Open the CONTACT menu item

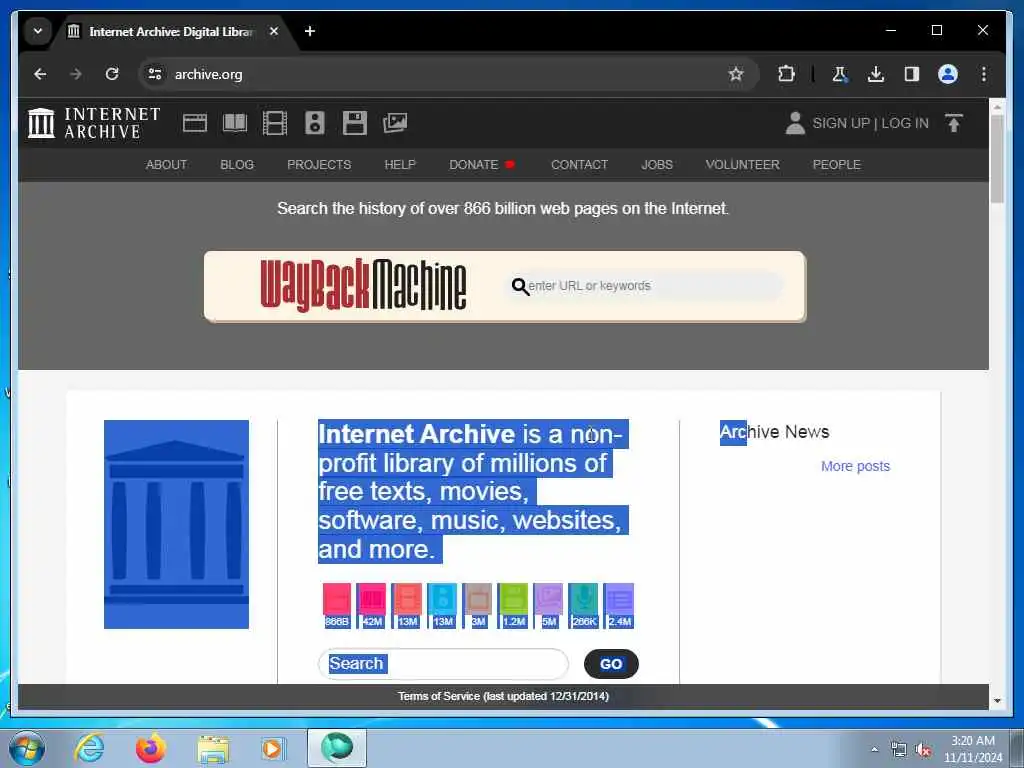[x=579, y=165]
